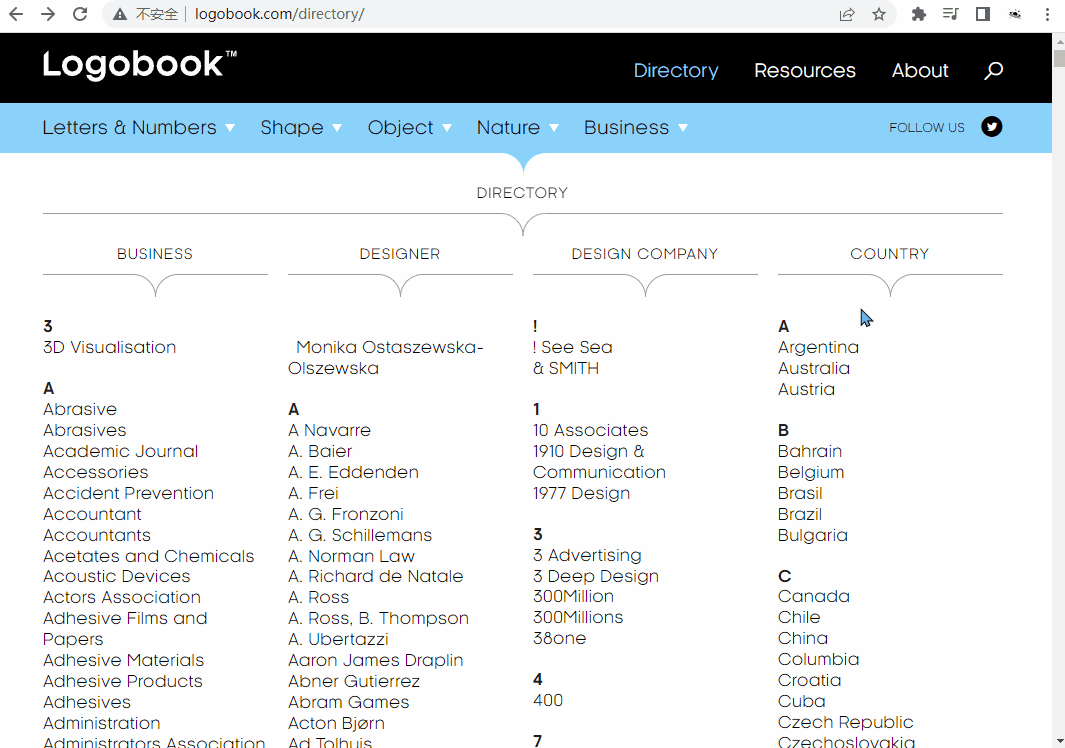This screenshot has height=748, width=1065.
Task: Open media control playlist icon
Action: [x=950, y=14]
